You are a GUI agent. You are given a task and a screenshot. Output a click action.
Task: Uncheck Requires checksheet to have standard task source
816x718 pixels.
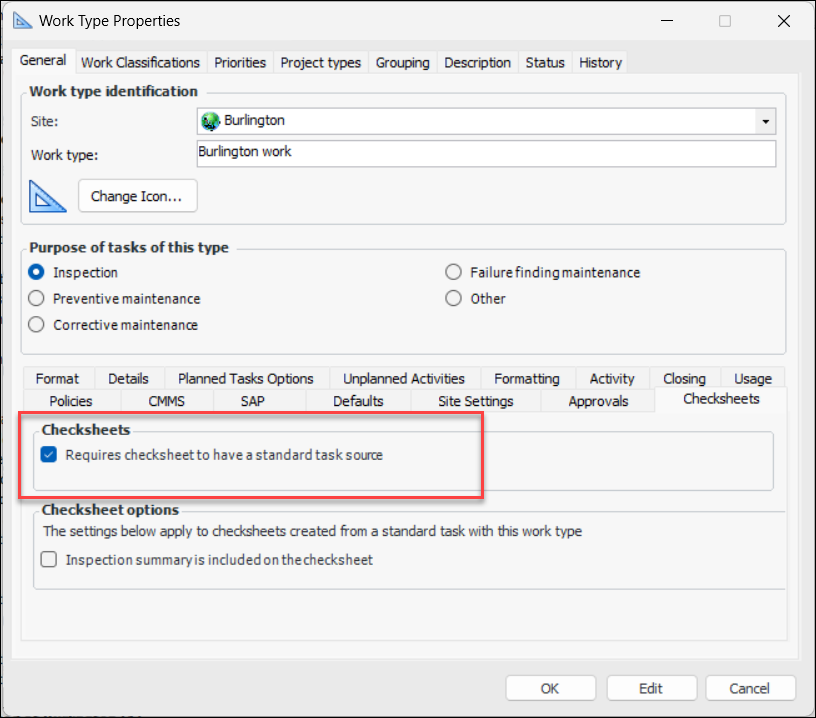click(49, 454)
